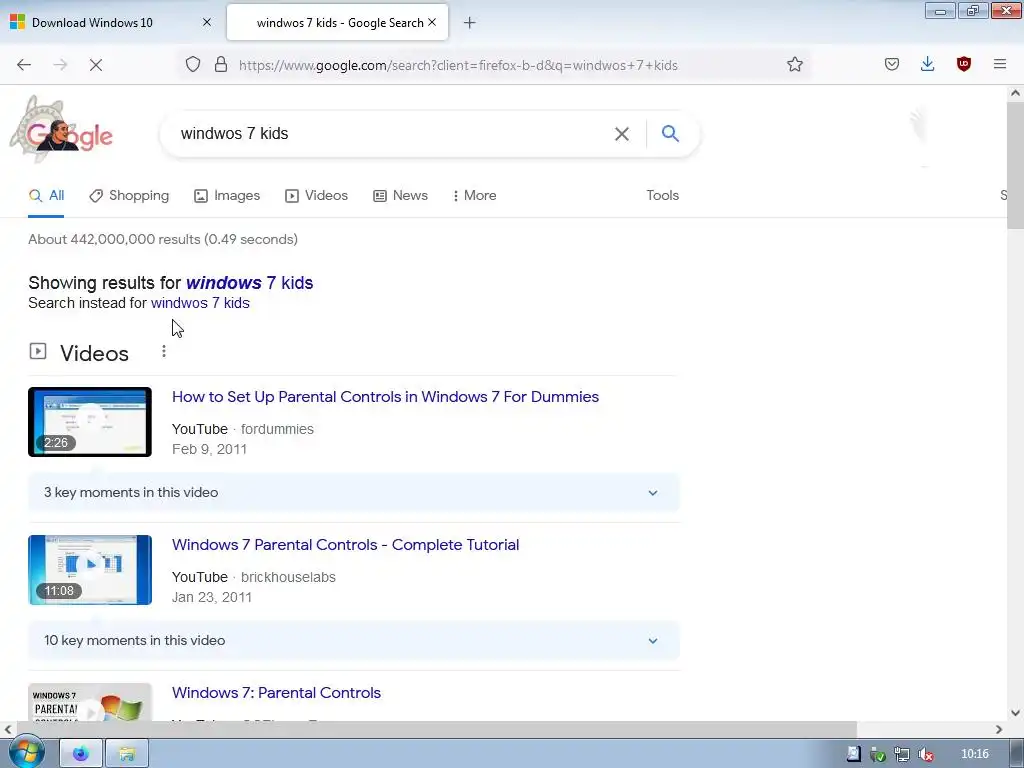Stop loading the page with X button
Image resolution: width=1024 pixels, height=768 pixels.
tap(95, 65)
